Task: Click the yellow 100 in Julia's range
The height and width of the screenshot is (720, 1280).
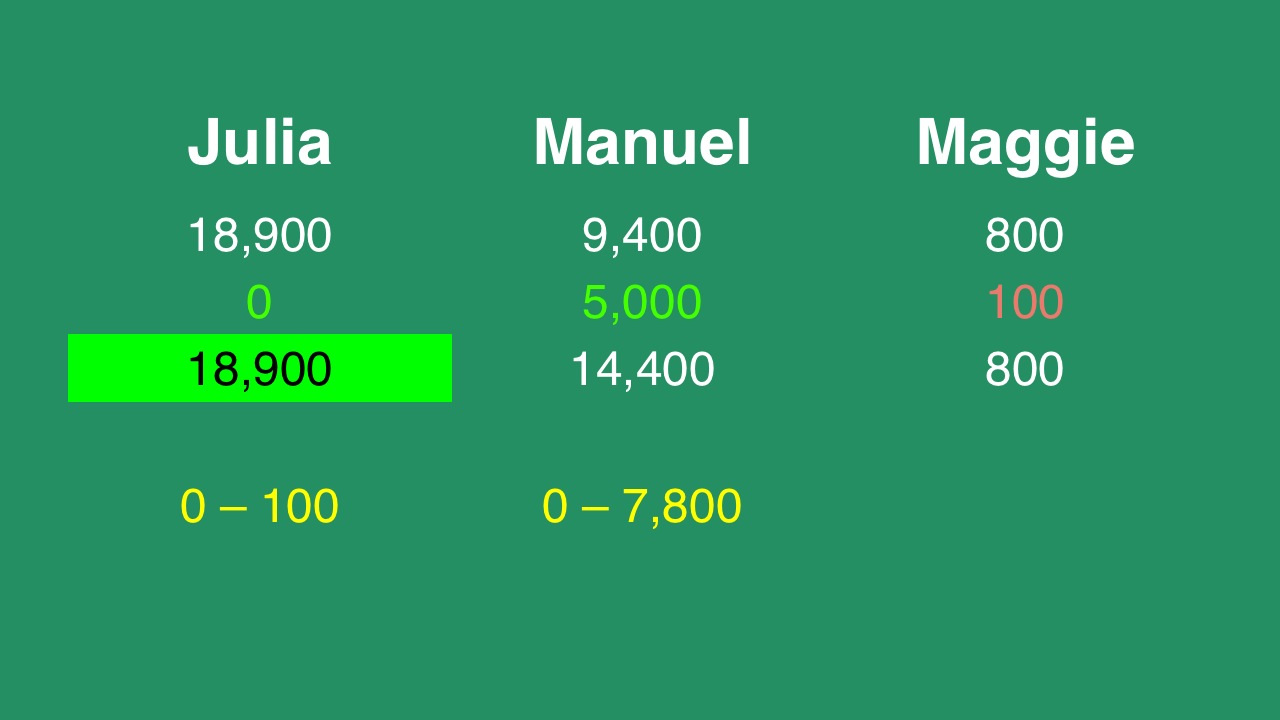Action: click(299, 507)
